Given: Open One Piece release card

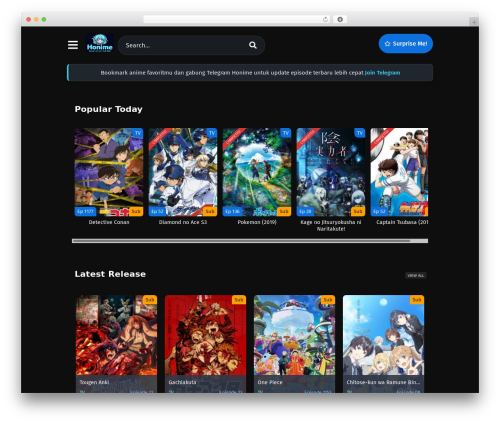Looking at the screenshot, I should click(294, 344).
